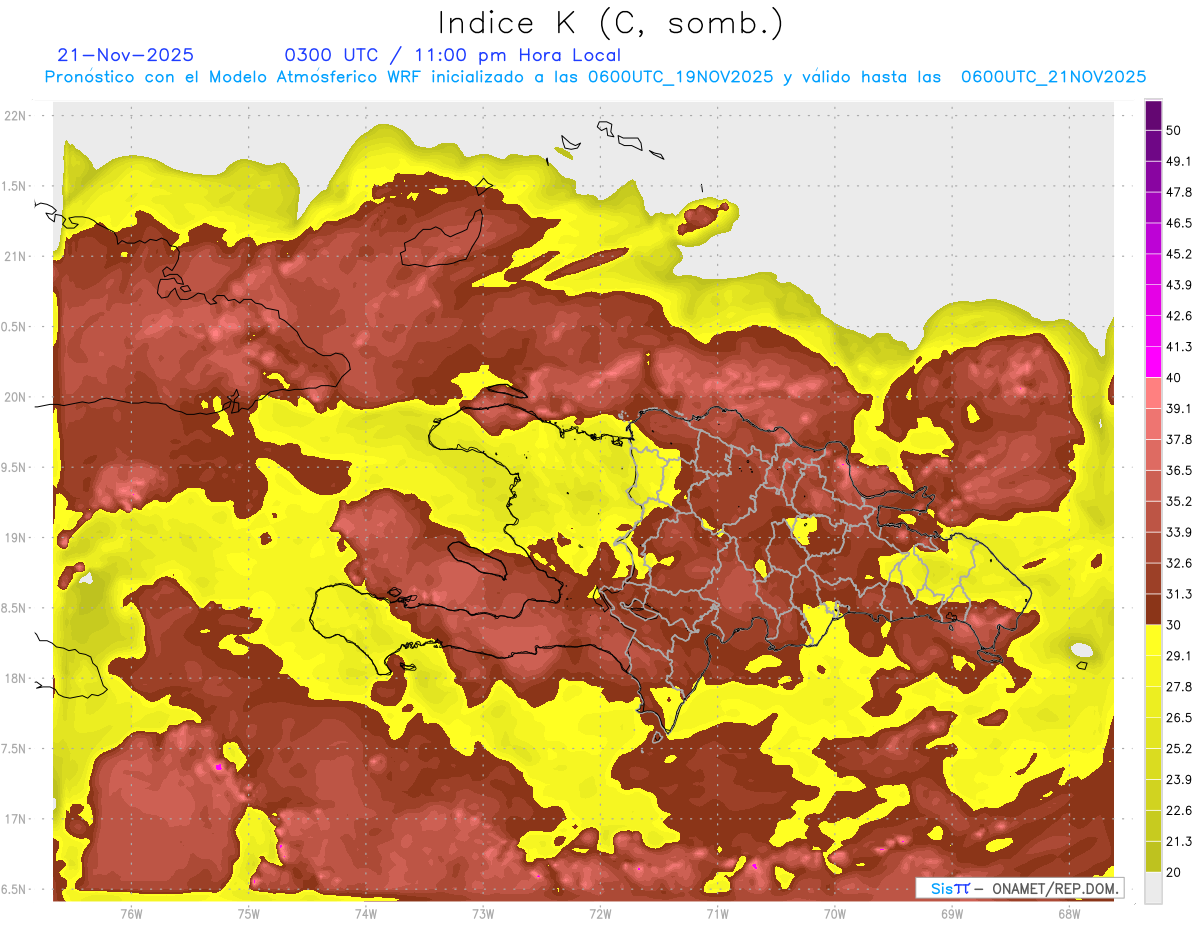Image resolution: width=1200 pixels, height=927 pixels.
Task: Click the dark brown colorbar segment between 30 and 31.3
Action: [x=1153, y=609]
